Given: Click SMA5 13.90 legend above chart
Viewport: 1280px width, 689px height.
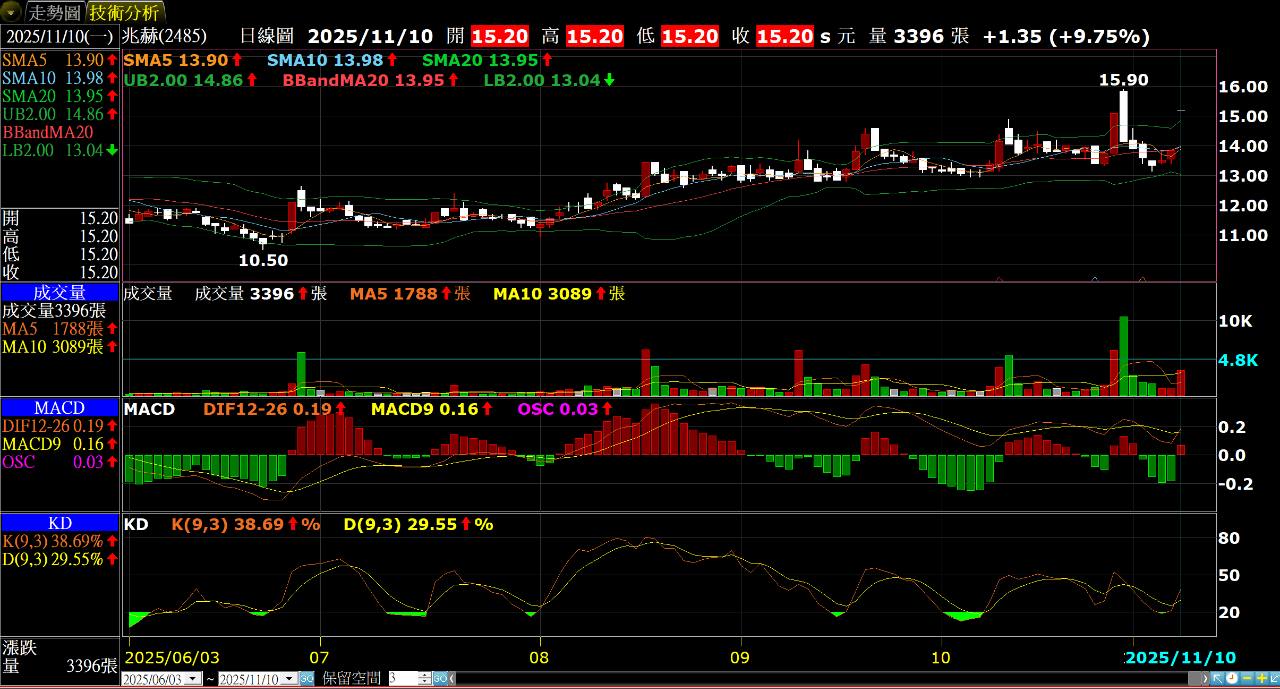Looking at the screenshot, I should [182, 61].
